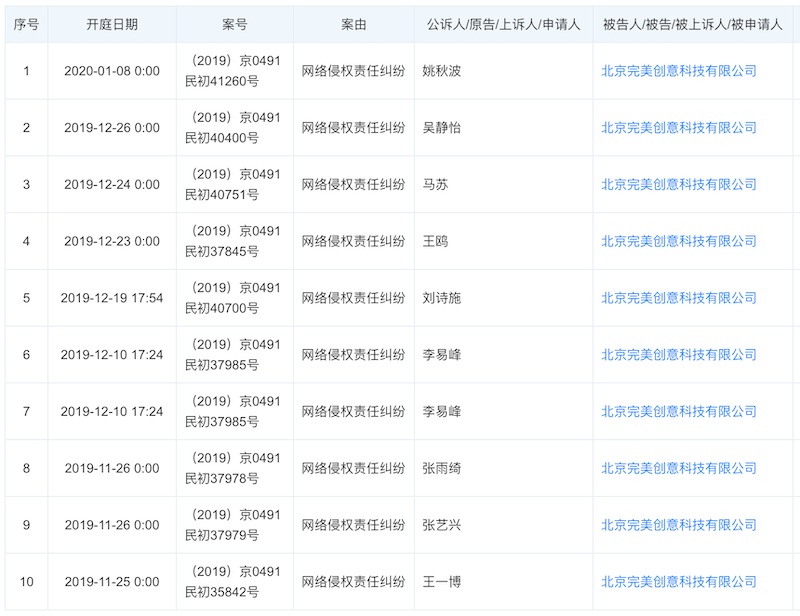Open defendant company link in 张艺兴's row
Viewport: 800px width, 616px height.
(x=678, y=525)
